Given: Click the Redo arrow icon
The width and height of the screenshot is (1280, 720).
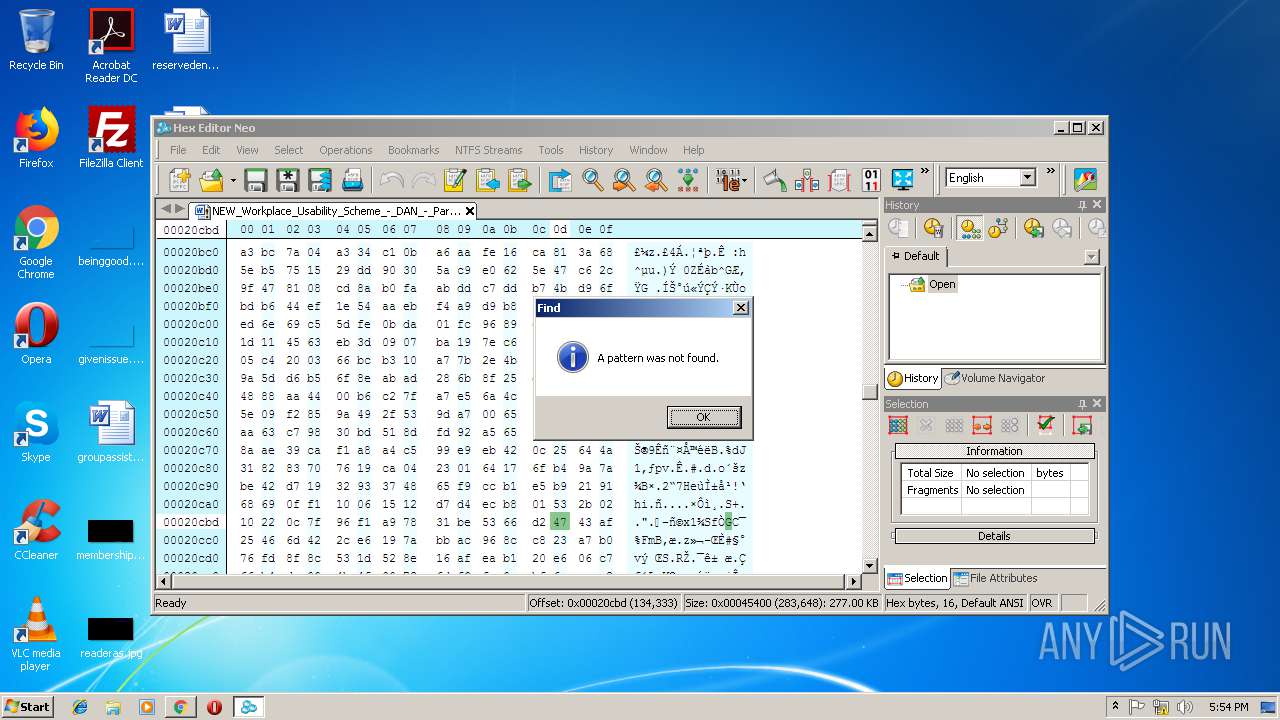Looking at the screenshot, I should (x=423, y=180).
